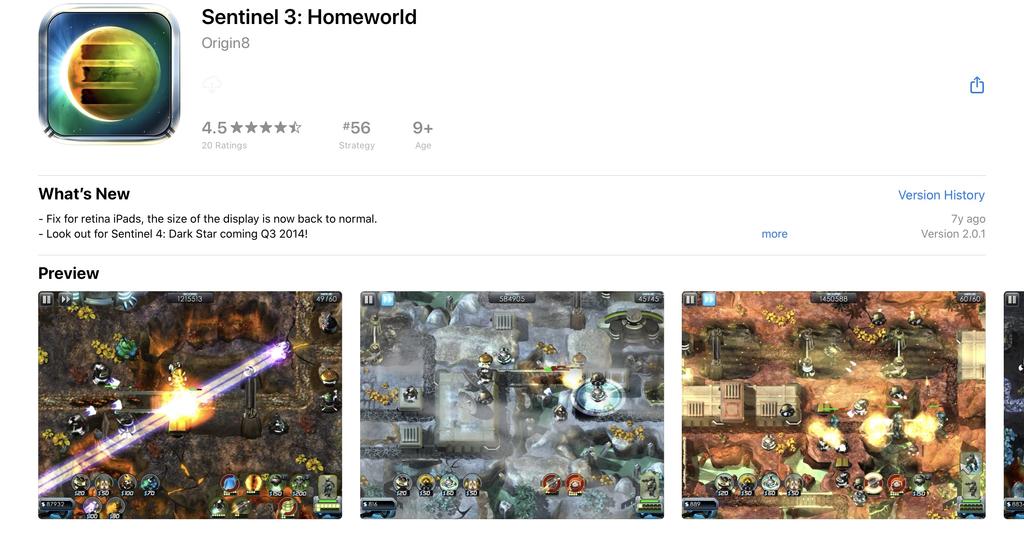
Task: Tap the share icon on the right
Action: [x=976, y=85]
